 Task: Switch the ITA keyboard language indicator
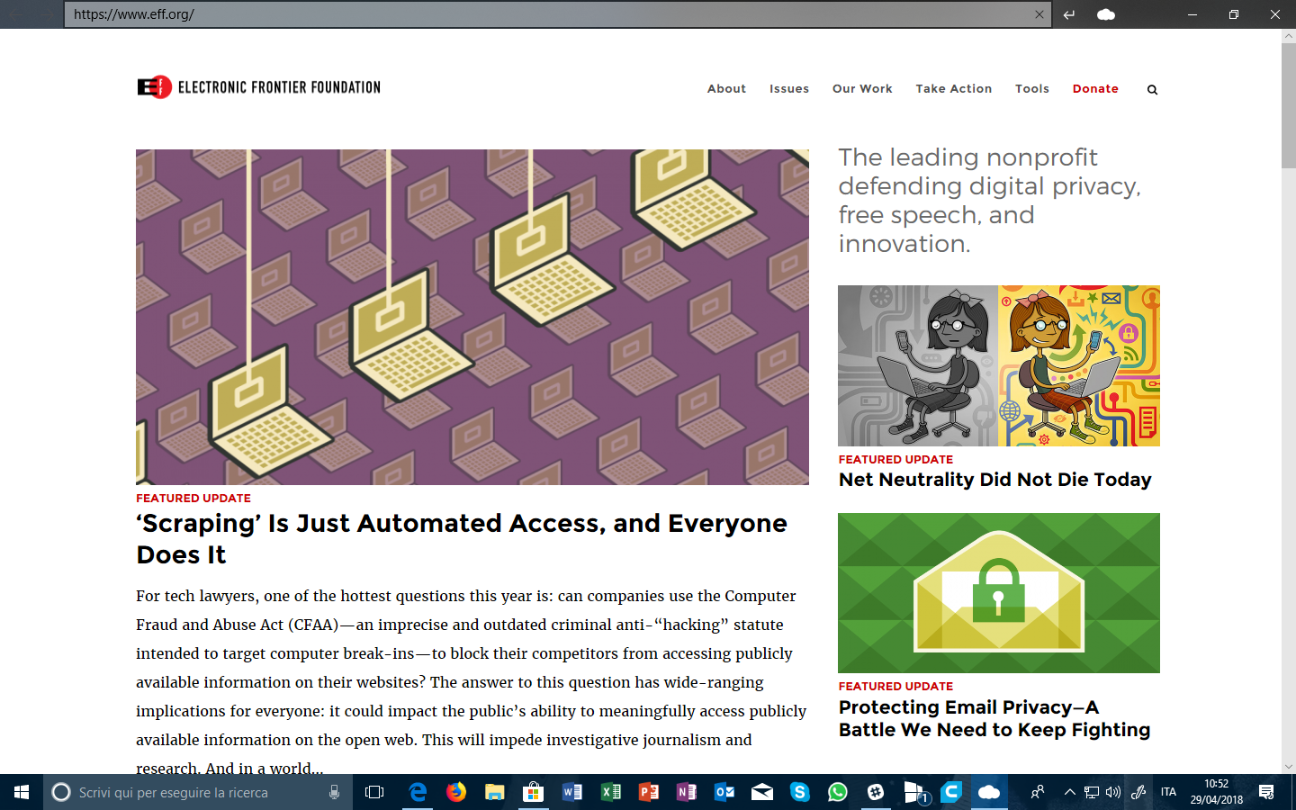(x=1168, y=792)
